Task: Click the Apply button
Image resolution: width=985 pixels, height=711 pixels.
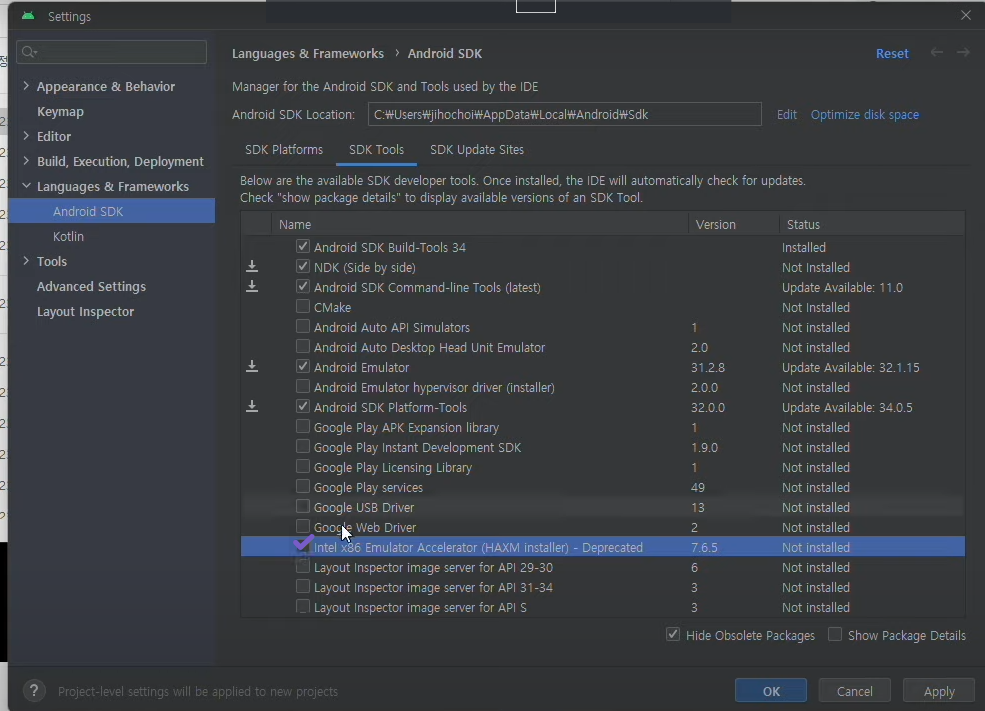Action: [x=939, y=691]
